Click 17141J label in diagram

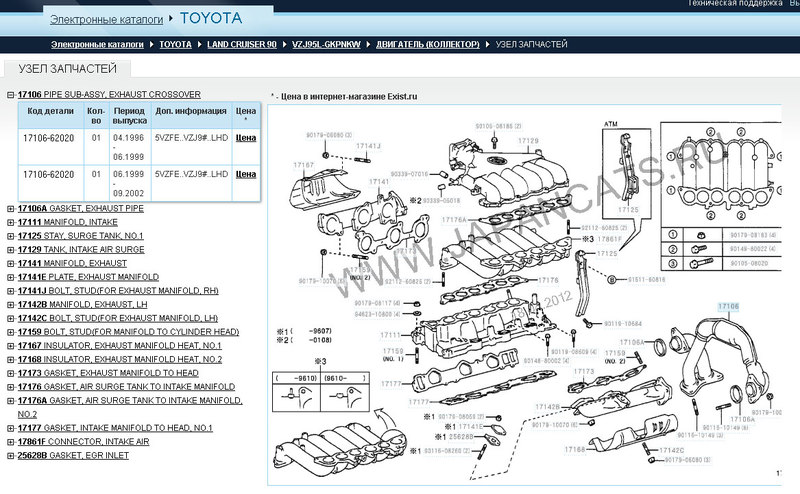368,146
